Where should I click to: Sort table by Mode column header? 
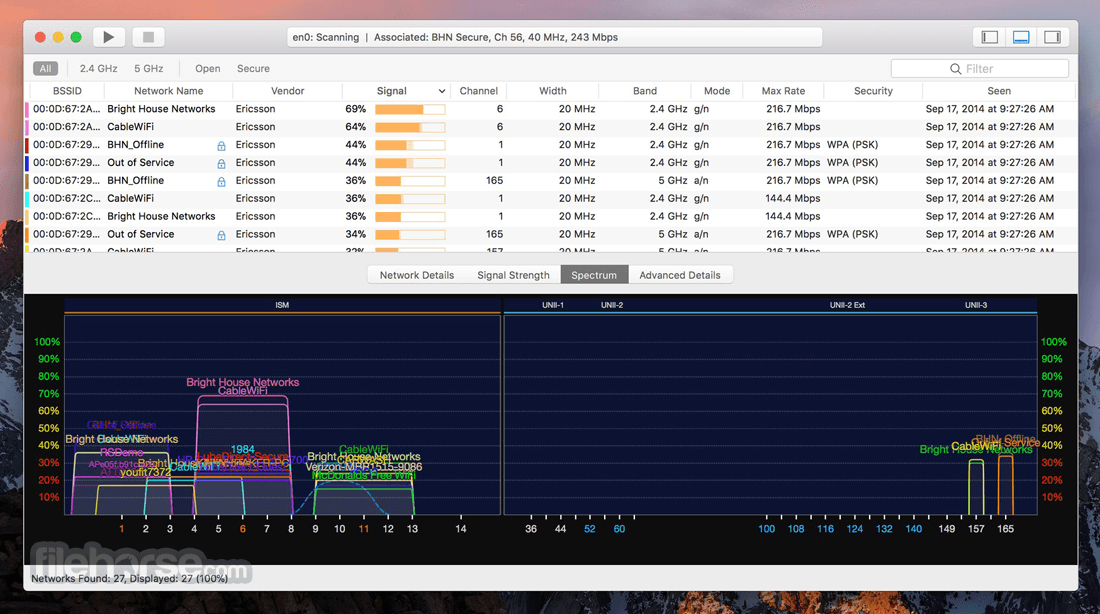click(717, 91)
